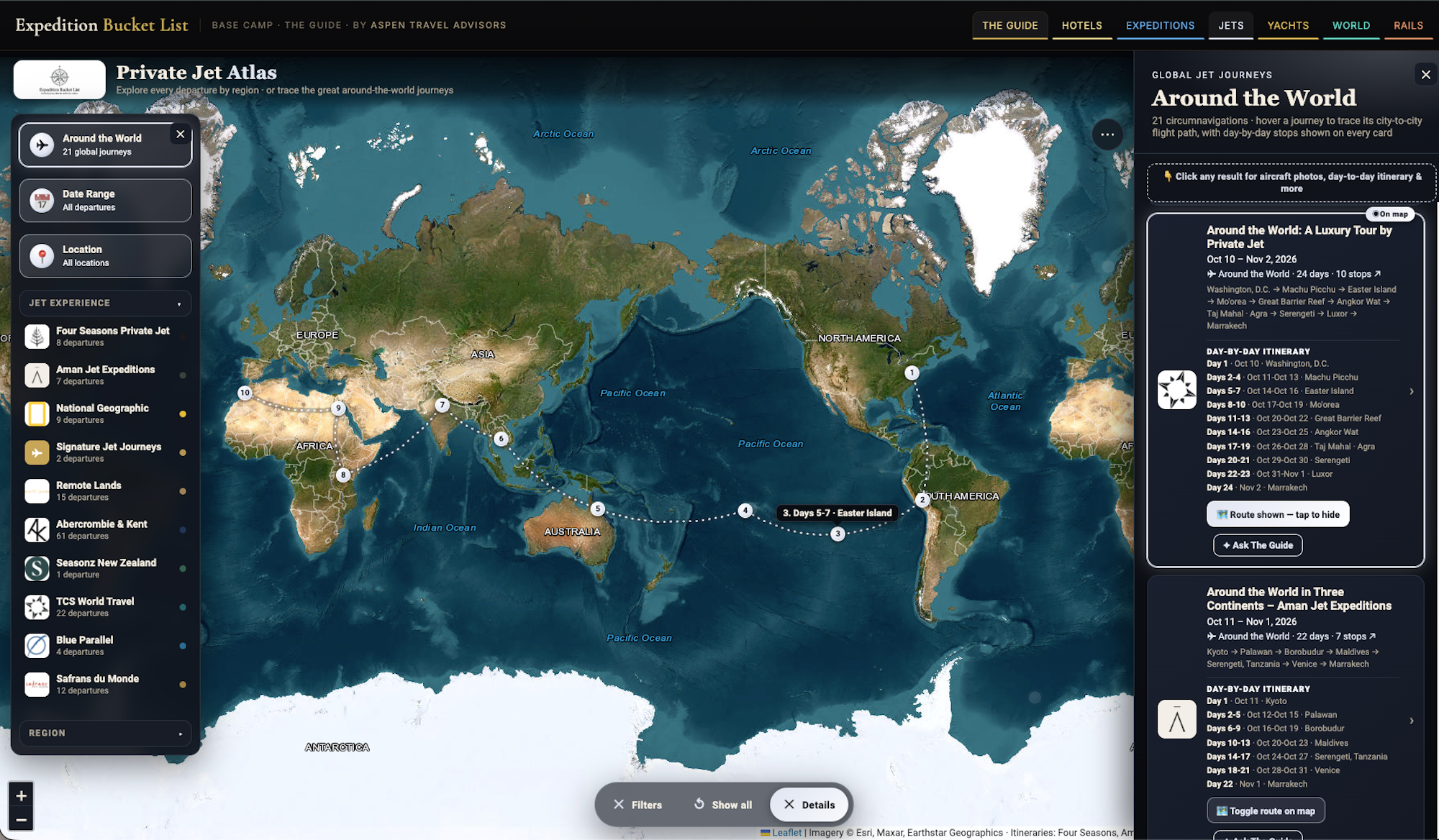Switch to the Expeditions tab

point(1160,25)
